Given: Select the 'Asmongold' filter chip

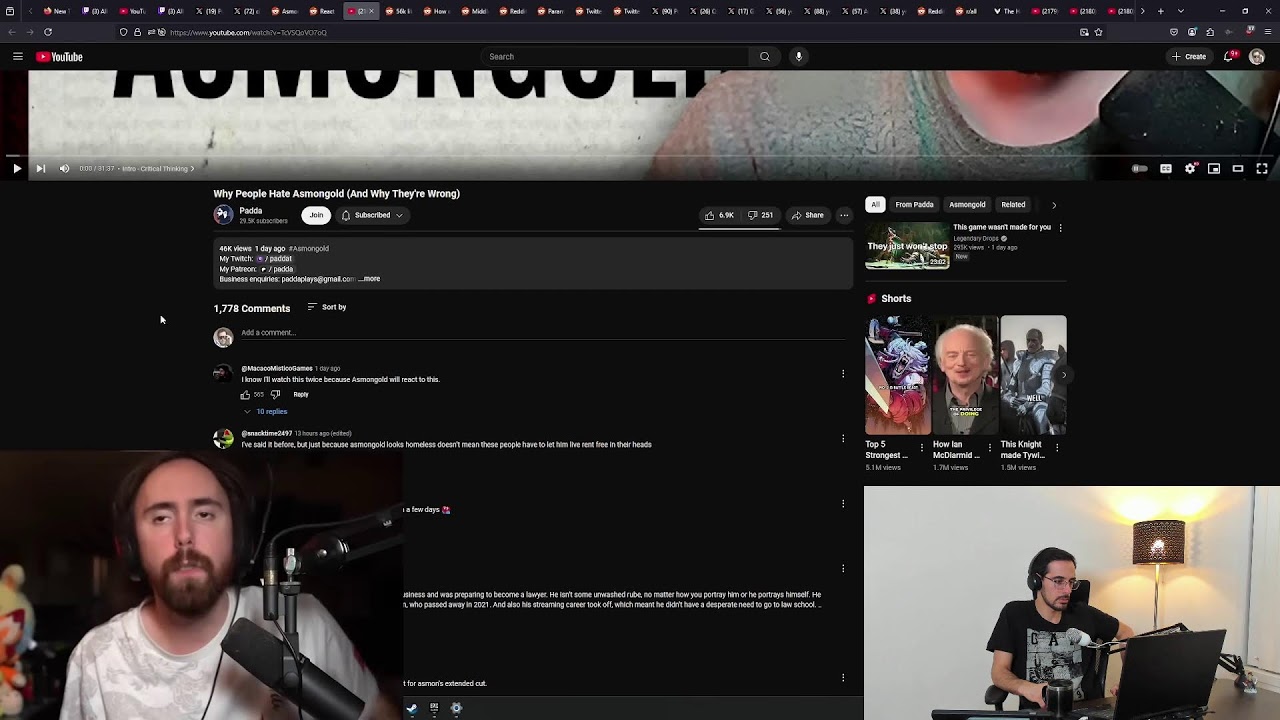Looking at the screenshot, I should click(x=967, y=205).
